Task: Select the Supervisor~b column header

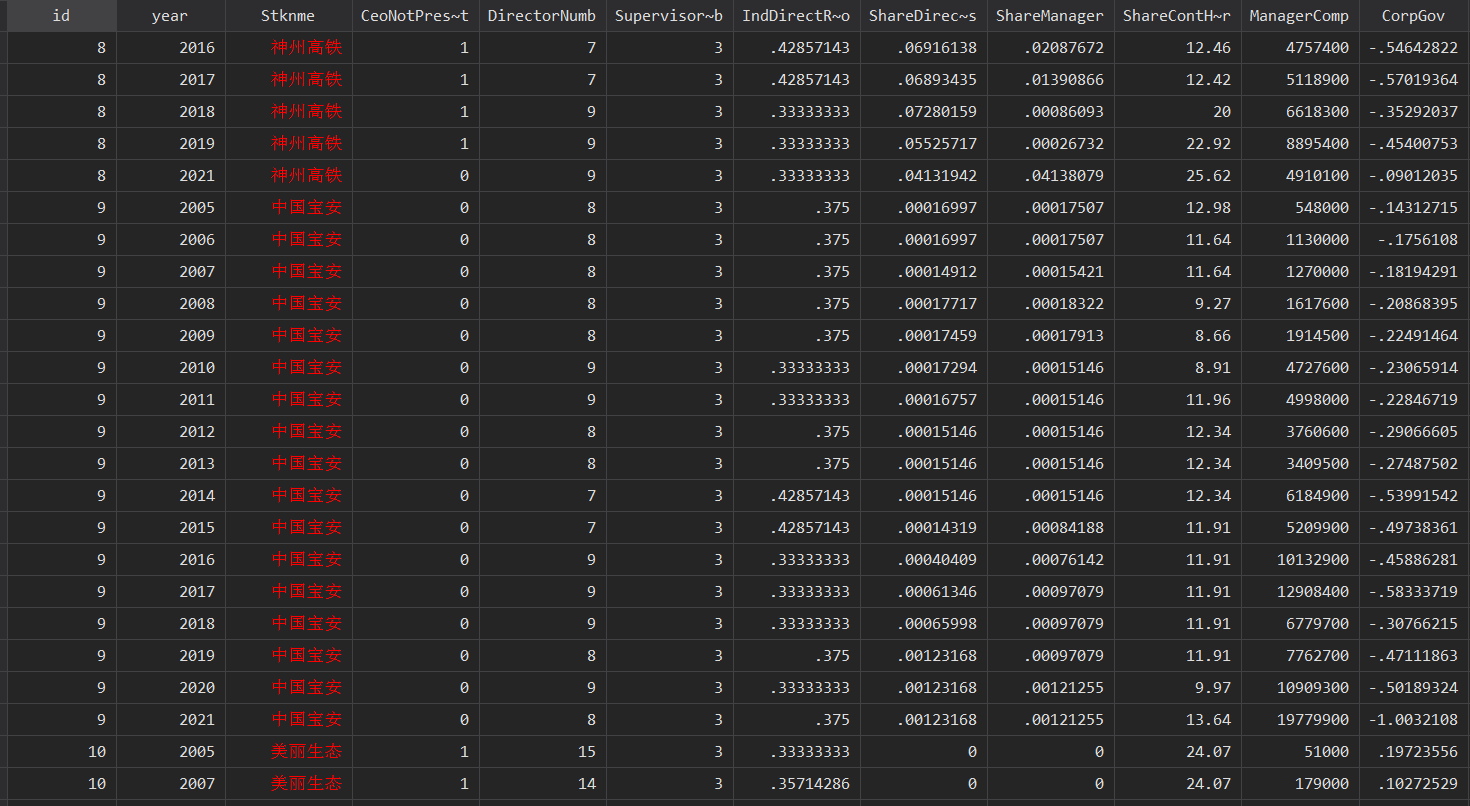Action: pyautogui.click(x=669, y=15)
